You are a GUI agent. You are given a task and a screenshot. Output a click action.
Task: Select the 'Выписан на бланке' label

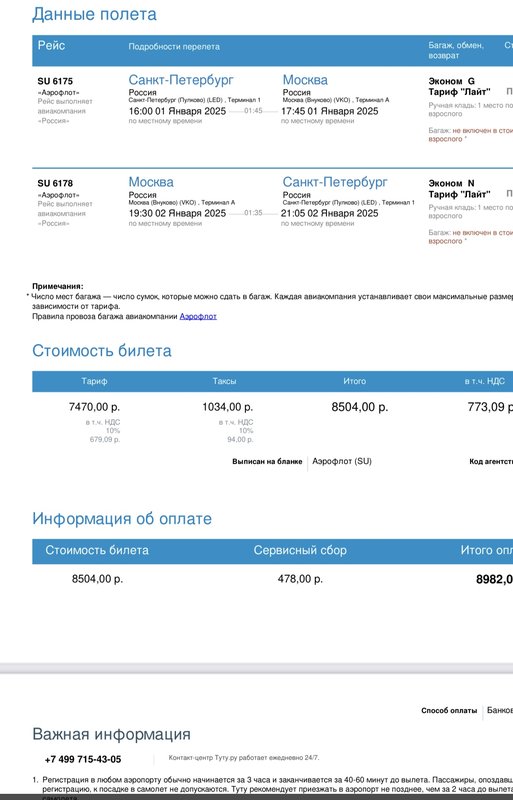tap(267, 462)
